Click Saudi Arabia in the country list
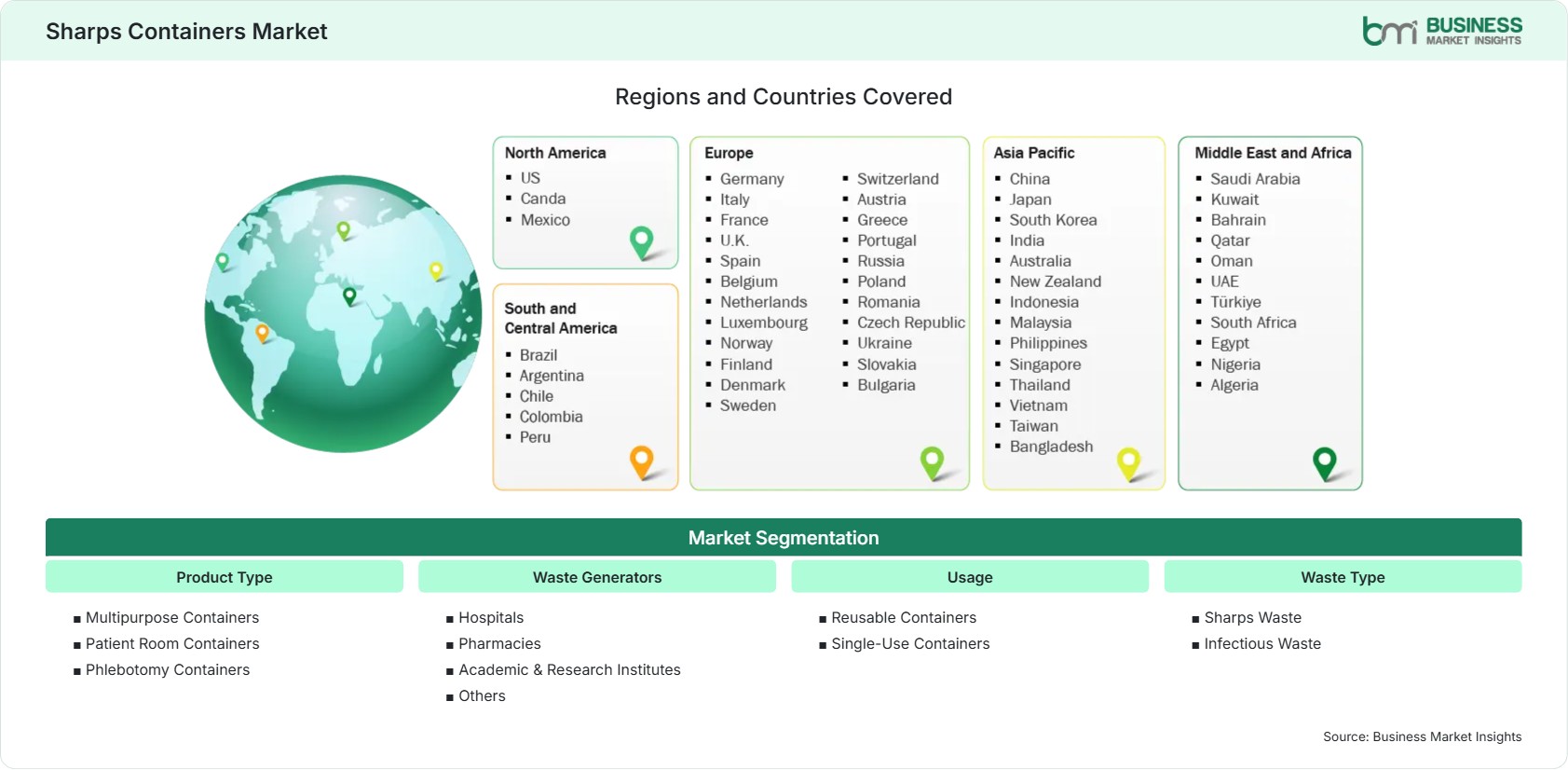1568x770 pixels. 1255,179
